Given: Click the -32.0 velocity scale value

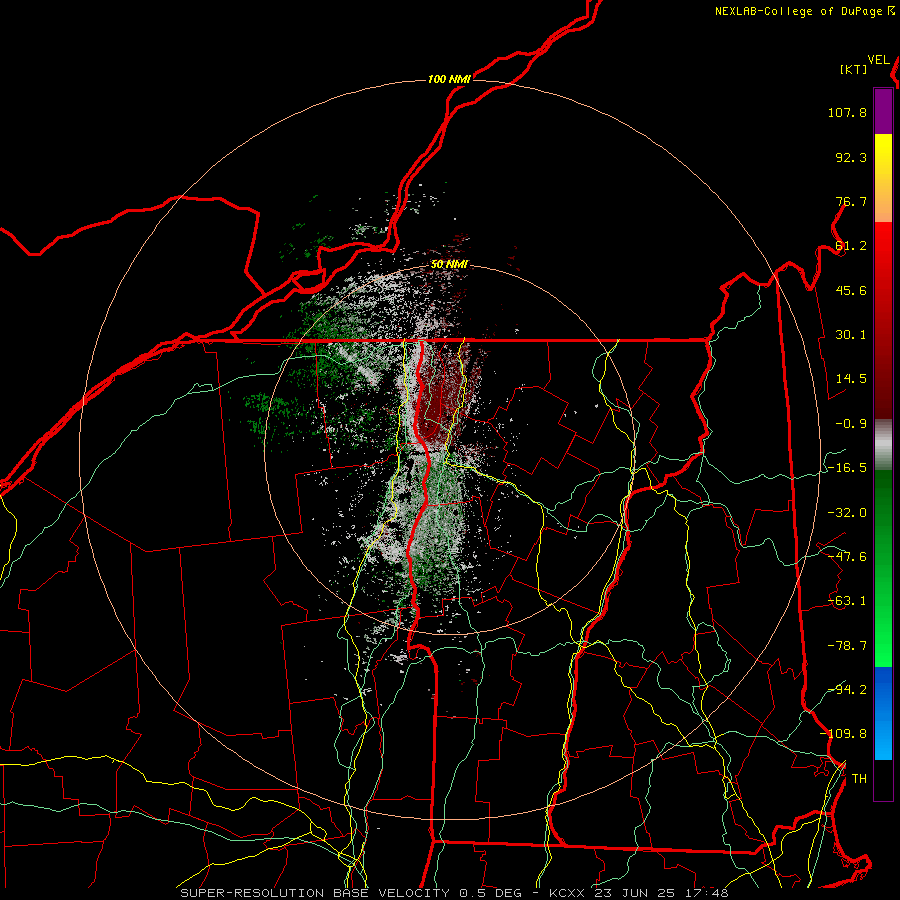Looking at the screenshot, I should pos(847,513).
